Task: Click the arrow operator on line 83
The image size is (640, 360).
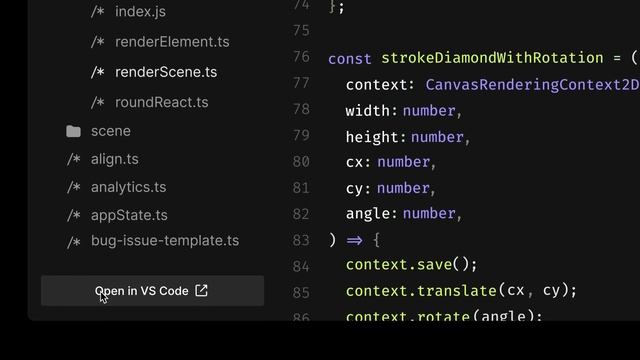Action: (x=354, y=240)
